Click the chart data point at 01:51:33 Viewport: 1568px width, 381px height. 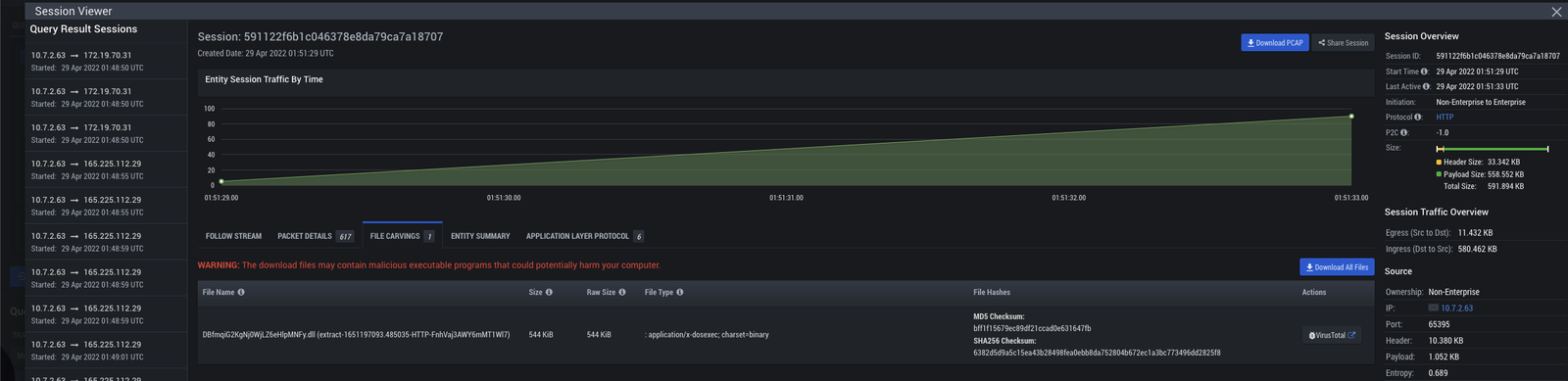pyautogui.click(x=1351, y=117)
